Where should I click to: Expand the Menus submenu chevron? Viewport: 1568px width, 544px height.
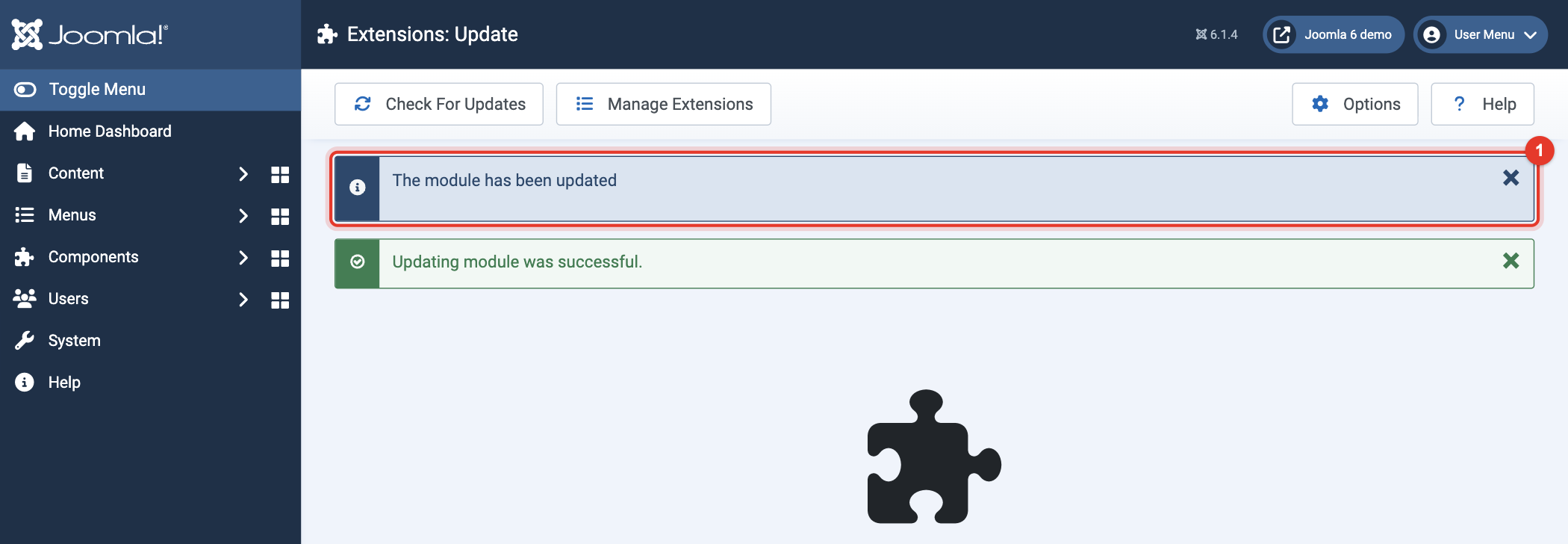tap(243, 216)
